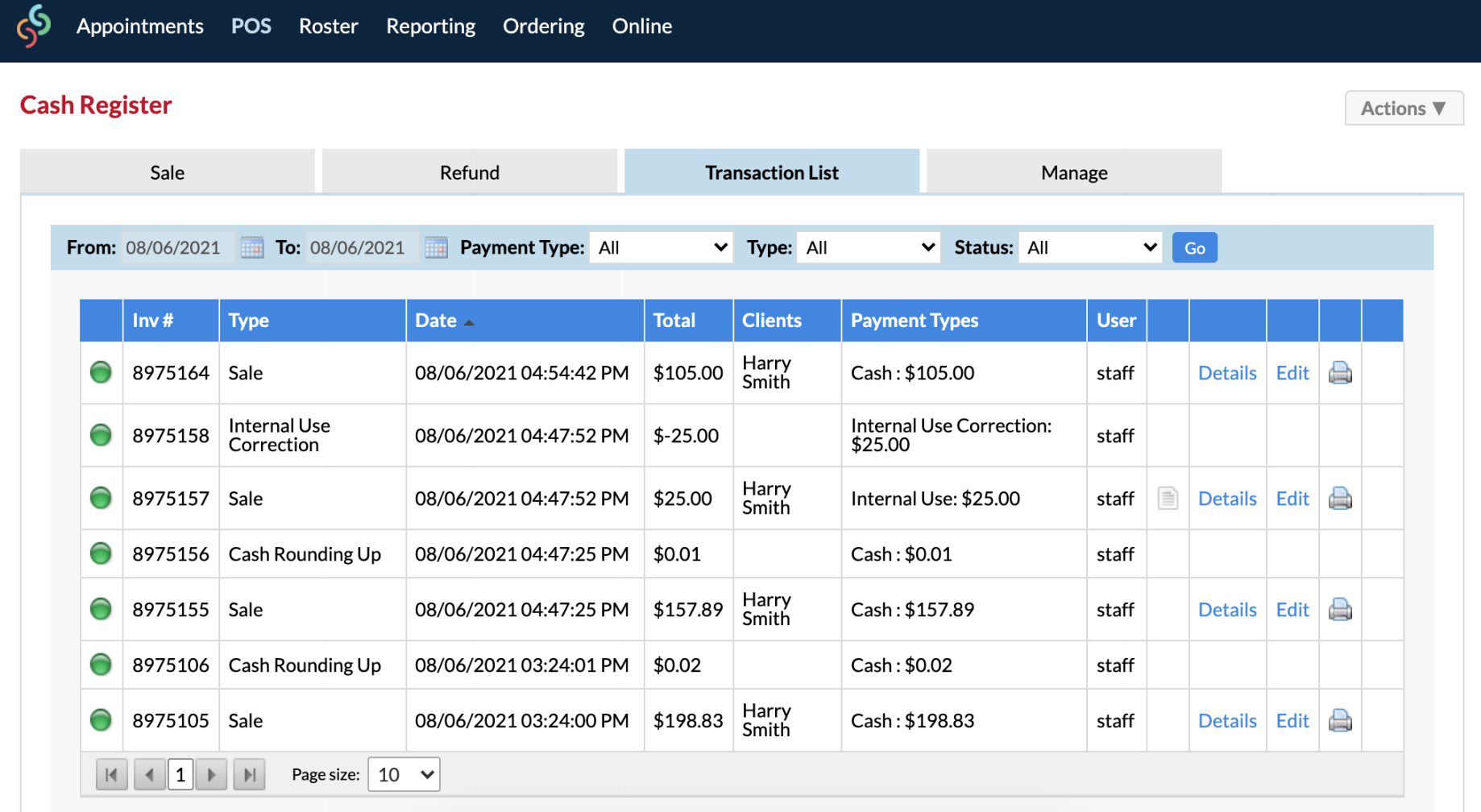Open the To date calendar picker
This screenshot has width=1481, height=812.
pyautogui.click(x=435, y=247)
